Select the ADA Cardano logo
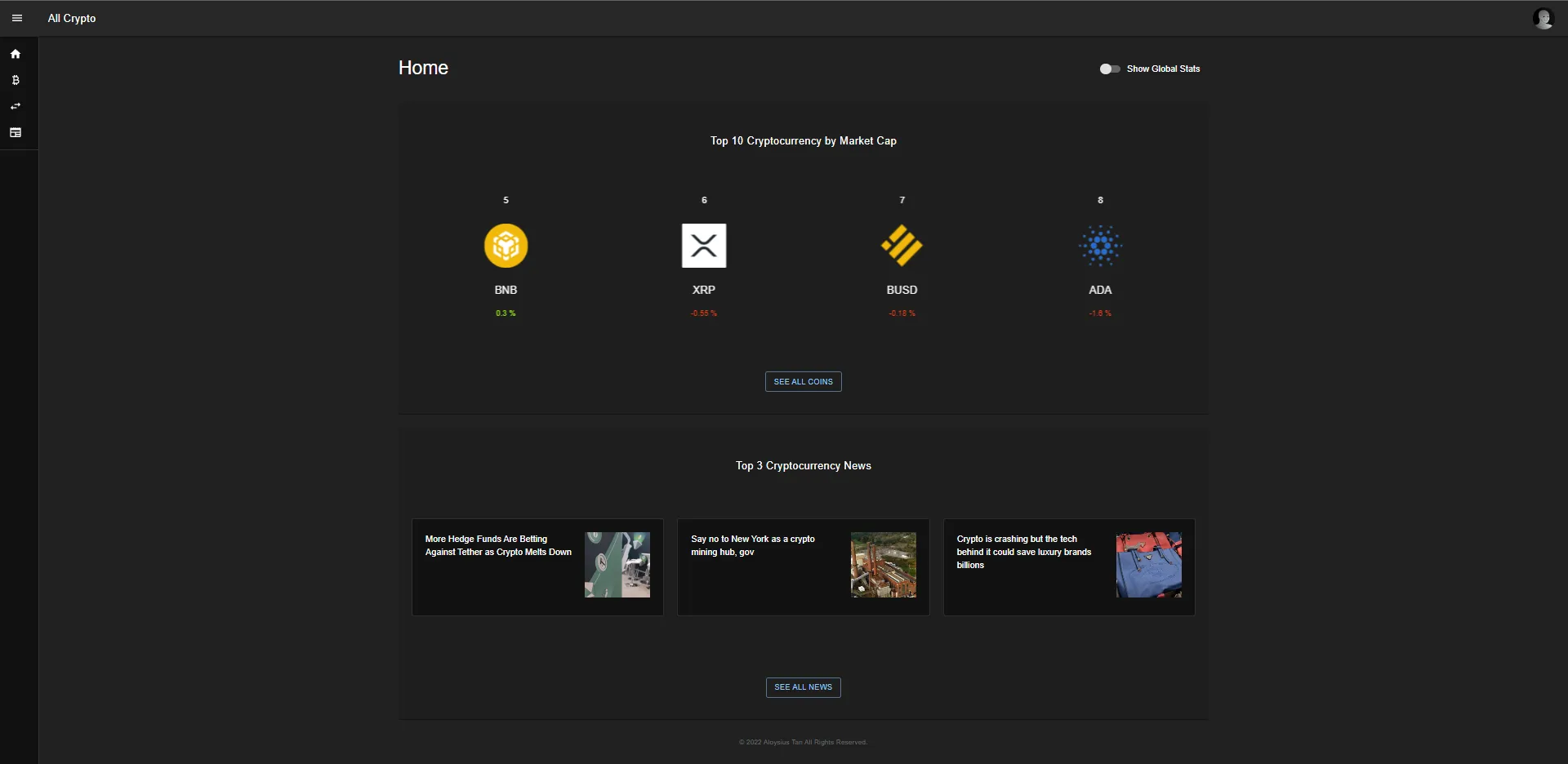The width and height of the screenshot is (1568, 764). 1099,245
